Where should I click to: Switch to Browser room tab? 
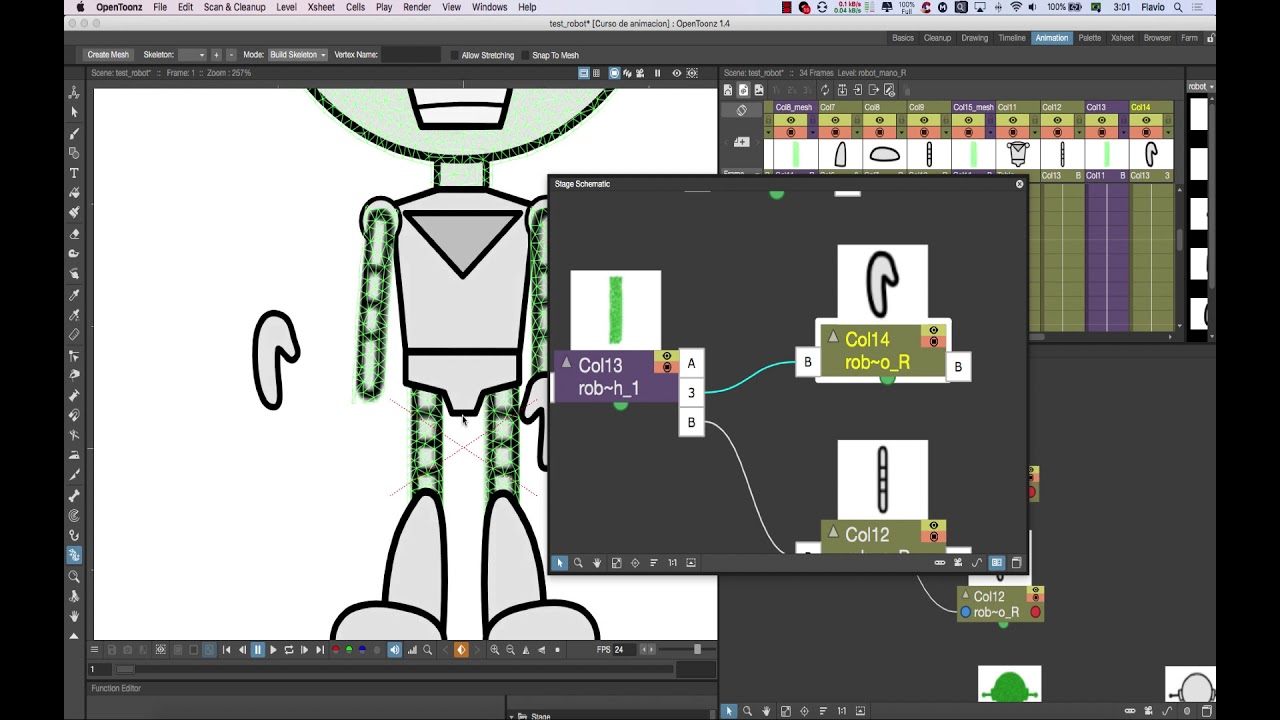coord(1157,38)
